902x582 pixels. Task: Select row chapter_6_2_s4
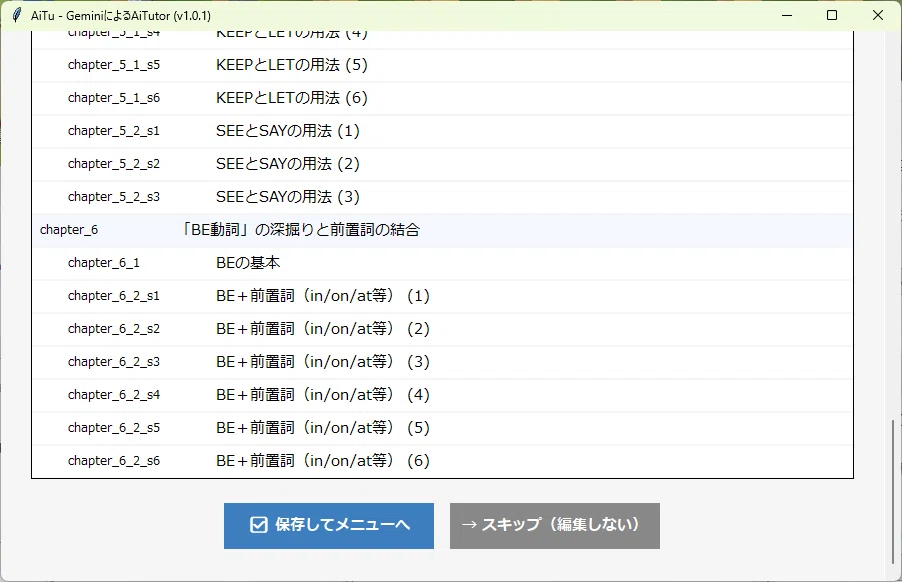click(442, 395)
